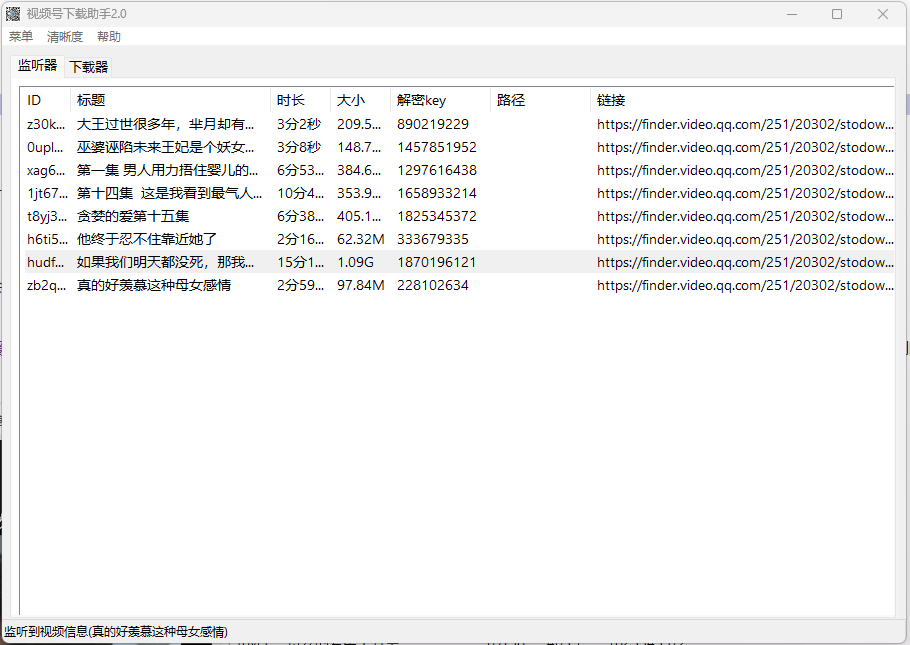Open the 清晰度 quality menu
The height and width of the screenshot is (645, 910).
coord(64,36)
